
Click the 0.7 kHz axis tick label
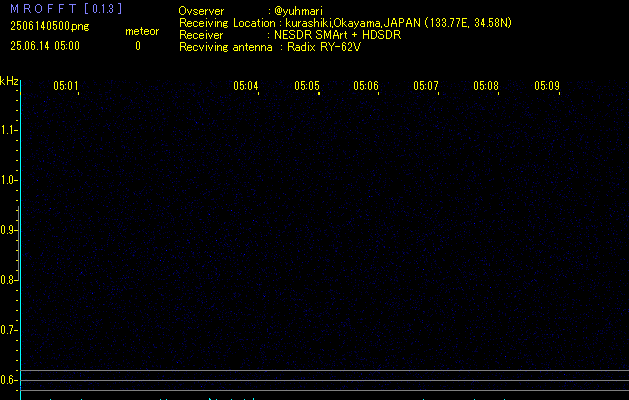point(7,330)
